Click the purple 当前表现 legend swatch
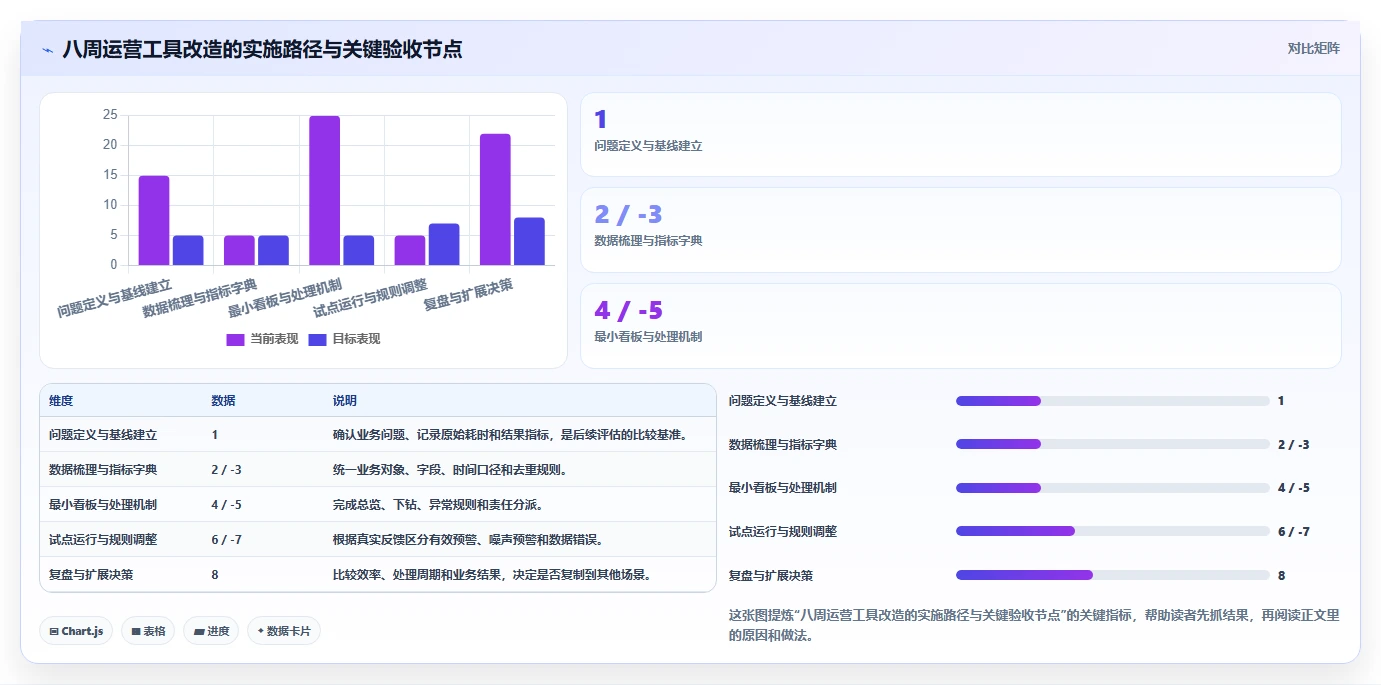The width and height of the screenshot is (1381, 685). pyautogui.click(x=235, y=339)
